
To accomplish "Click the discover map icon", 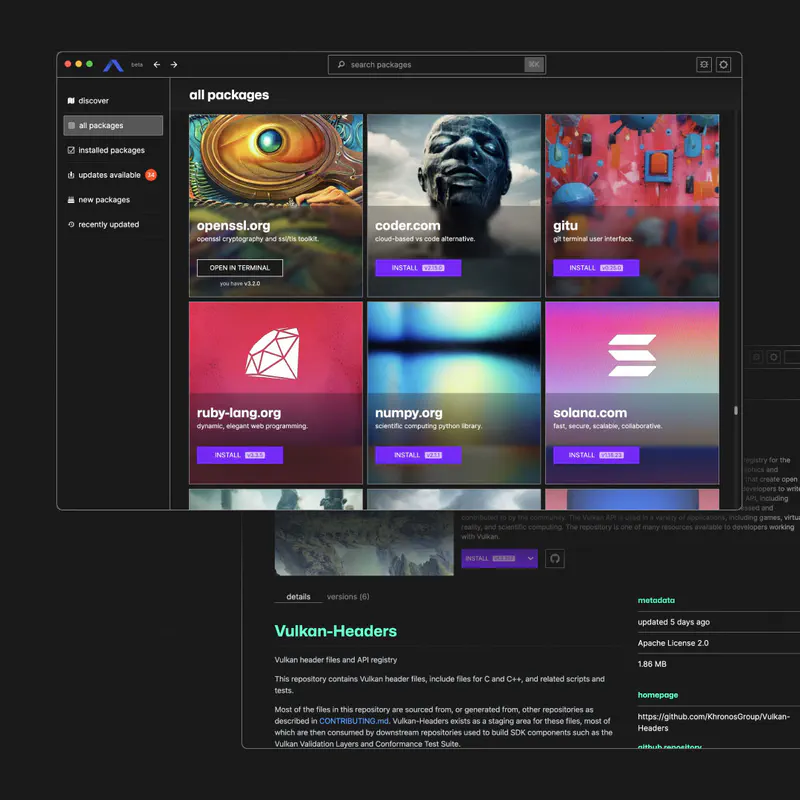I will pyautogui.click(x=71, y=101).
